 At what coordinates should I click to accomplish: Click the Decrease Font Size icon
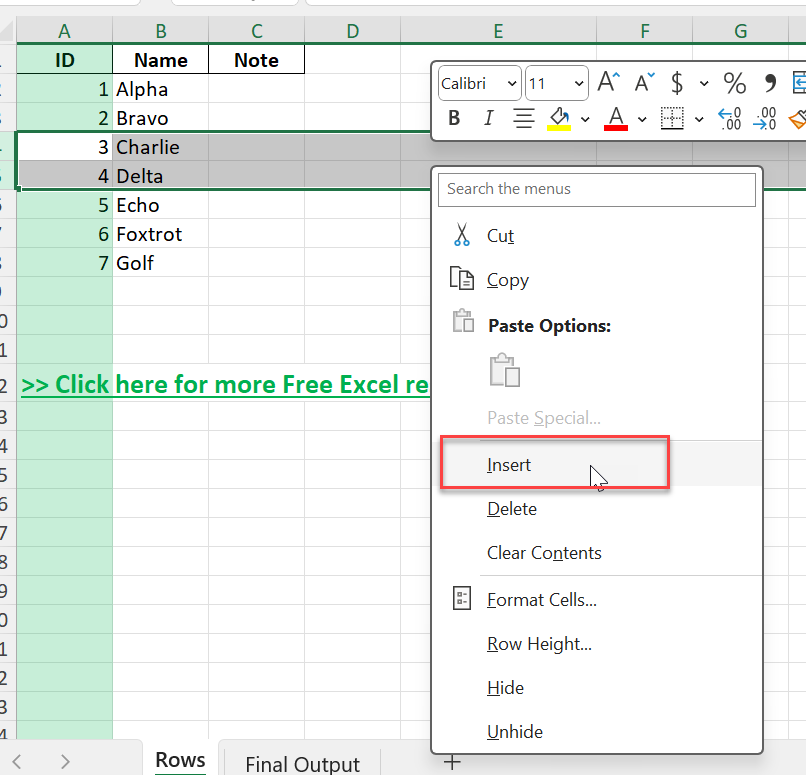click(644, 83)
